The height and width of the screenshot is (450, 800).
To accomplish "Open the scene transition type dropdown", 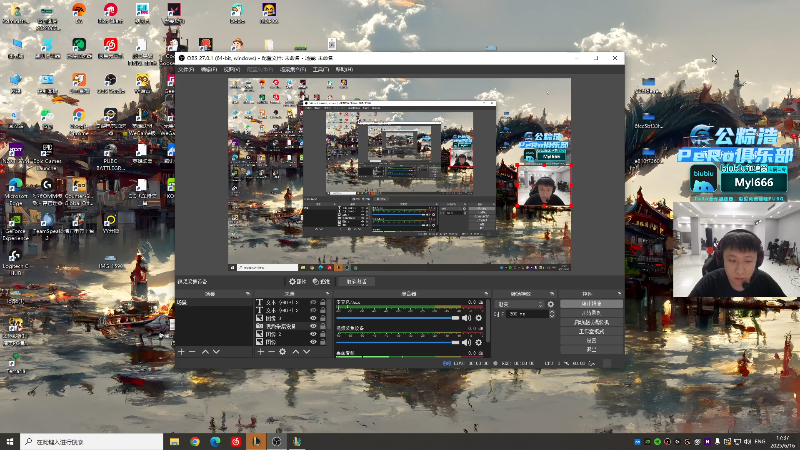I will pos(520,304).
